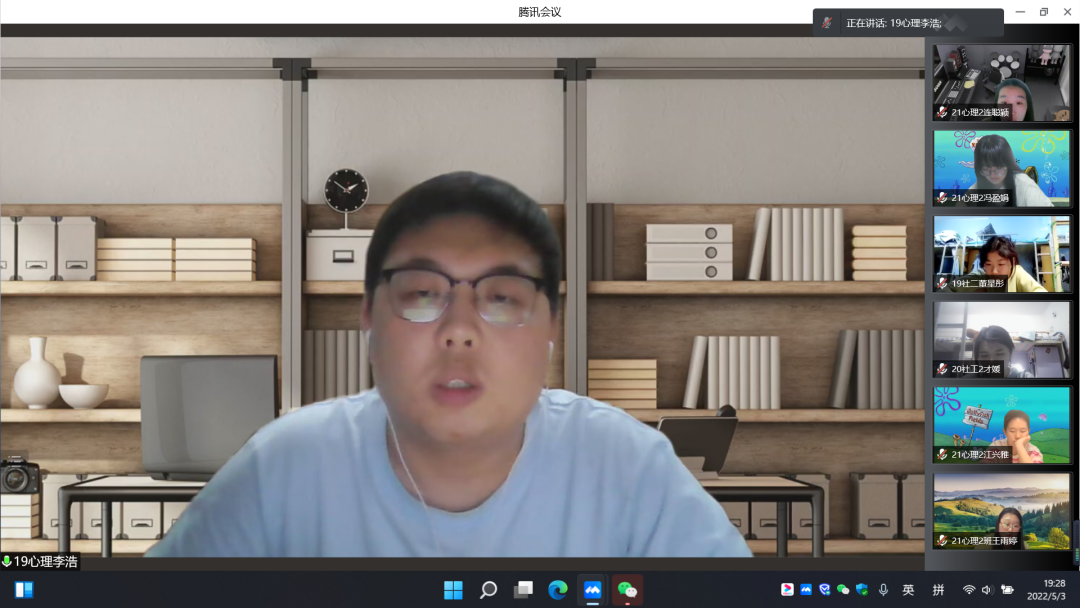Toggle input language 英 indicator
This screenshot has height=608, width=1080.
pos(908,590)
